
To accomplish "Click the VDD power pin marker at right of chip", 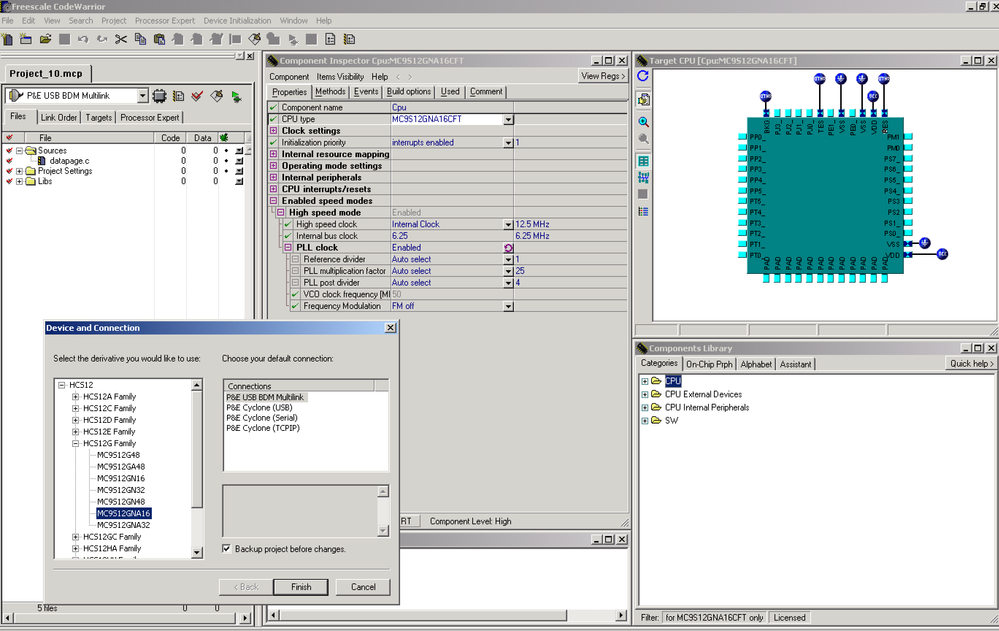I will 942,254.
